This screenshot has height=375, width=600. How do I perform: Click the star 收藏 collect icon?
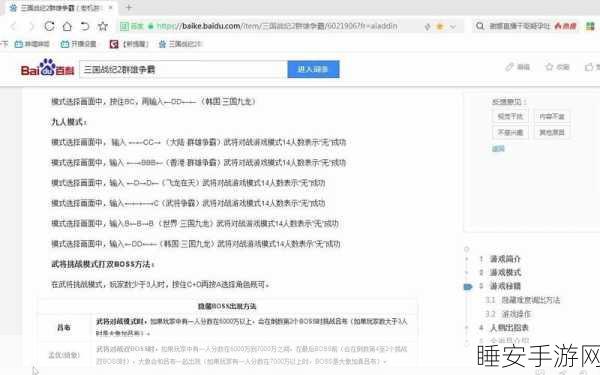click(558, 67)
